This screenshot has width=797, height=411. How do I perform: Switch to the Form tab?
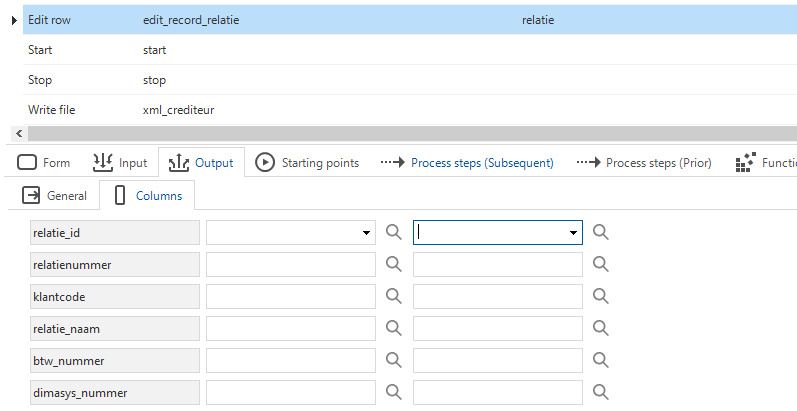(x=44, y=163)
